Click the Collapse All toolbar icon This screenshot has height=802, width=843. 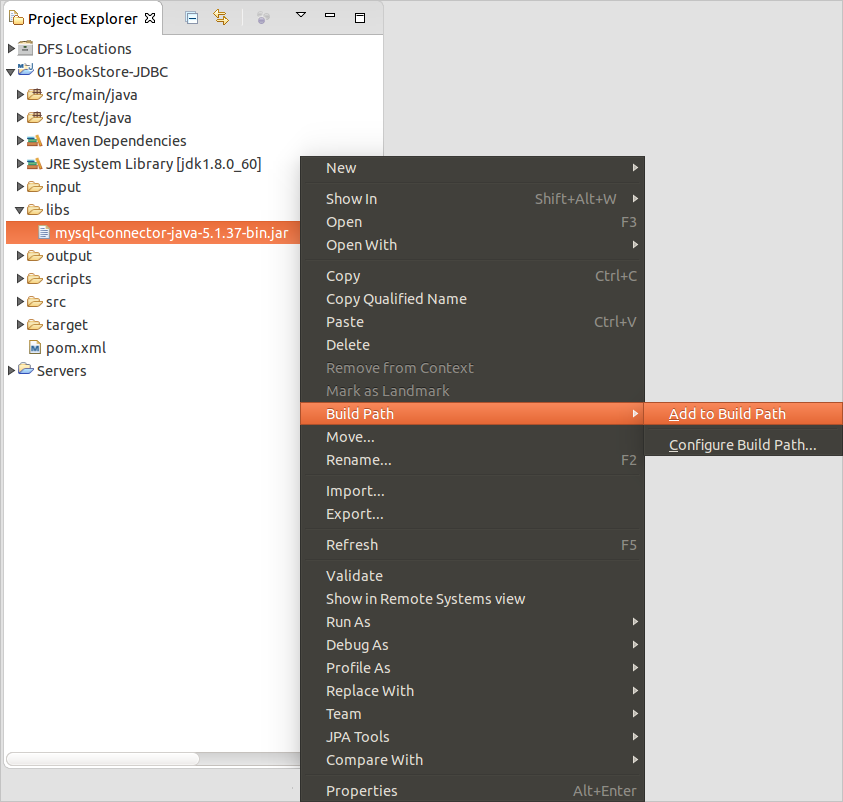click(191, 18)
